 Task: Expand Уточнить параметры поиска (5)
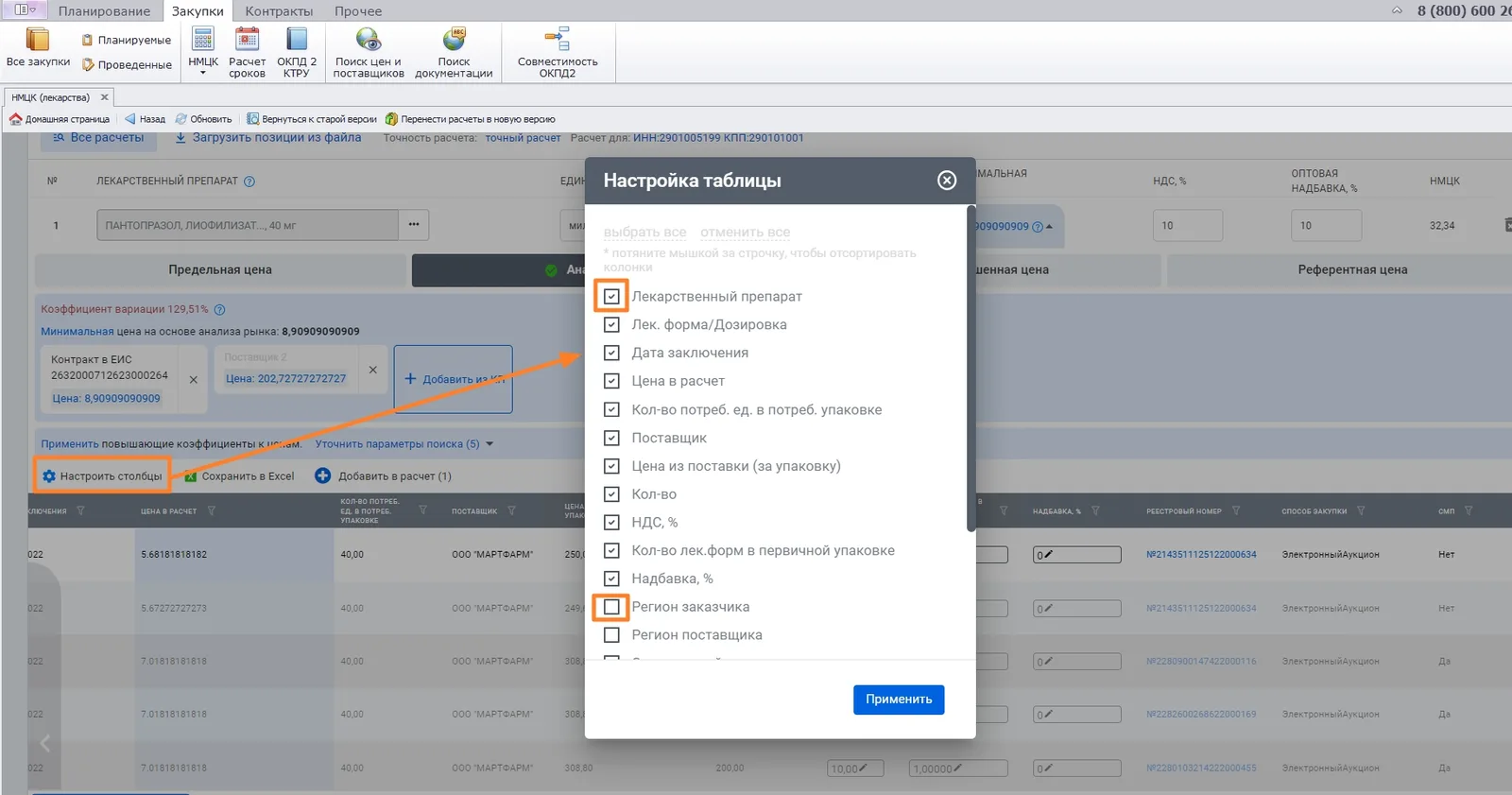404,443
